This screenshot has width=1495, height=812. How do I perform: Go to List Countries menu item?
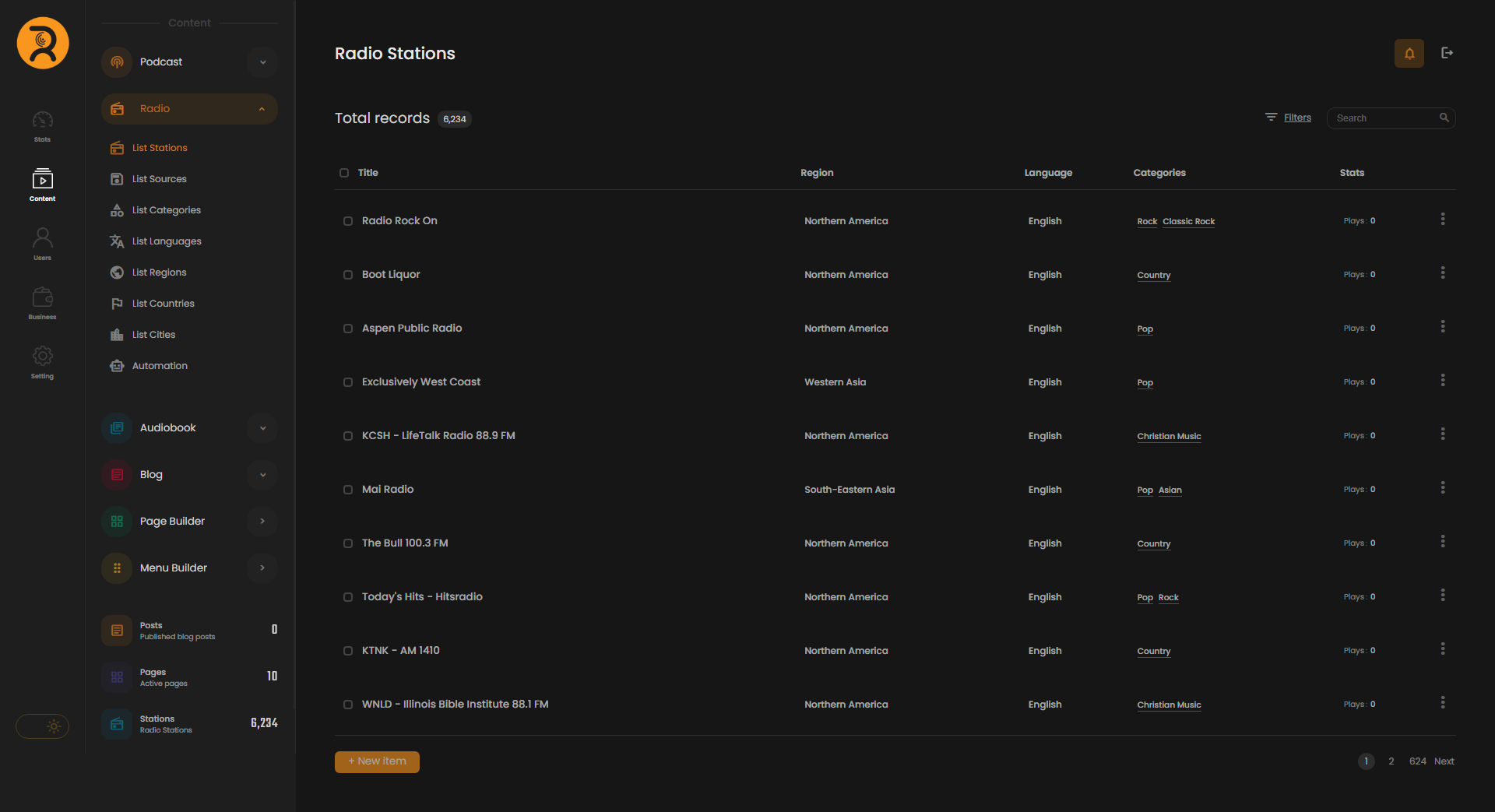[x=163, y=304]
